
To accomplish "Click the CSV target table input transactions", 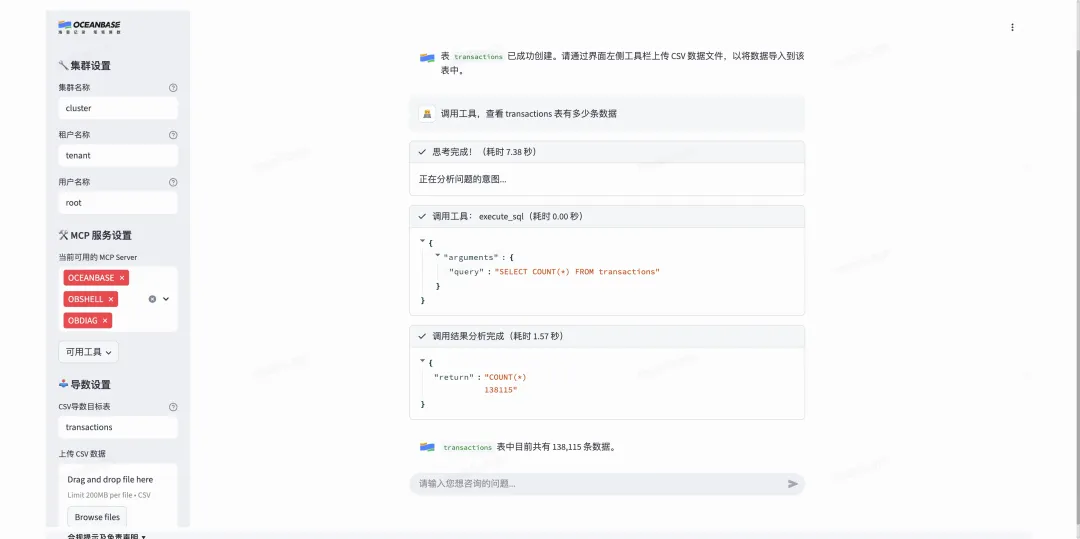I will (x=118, y=427).
